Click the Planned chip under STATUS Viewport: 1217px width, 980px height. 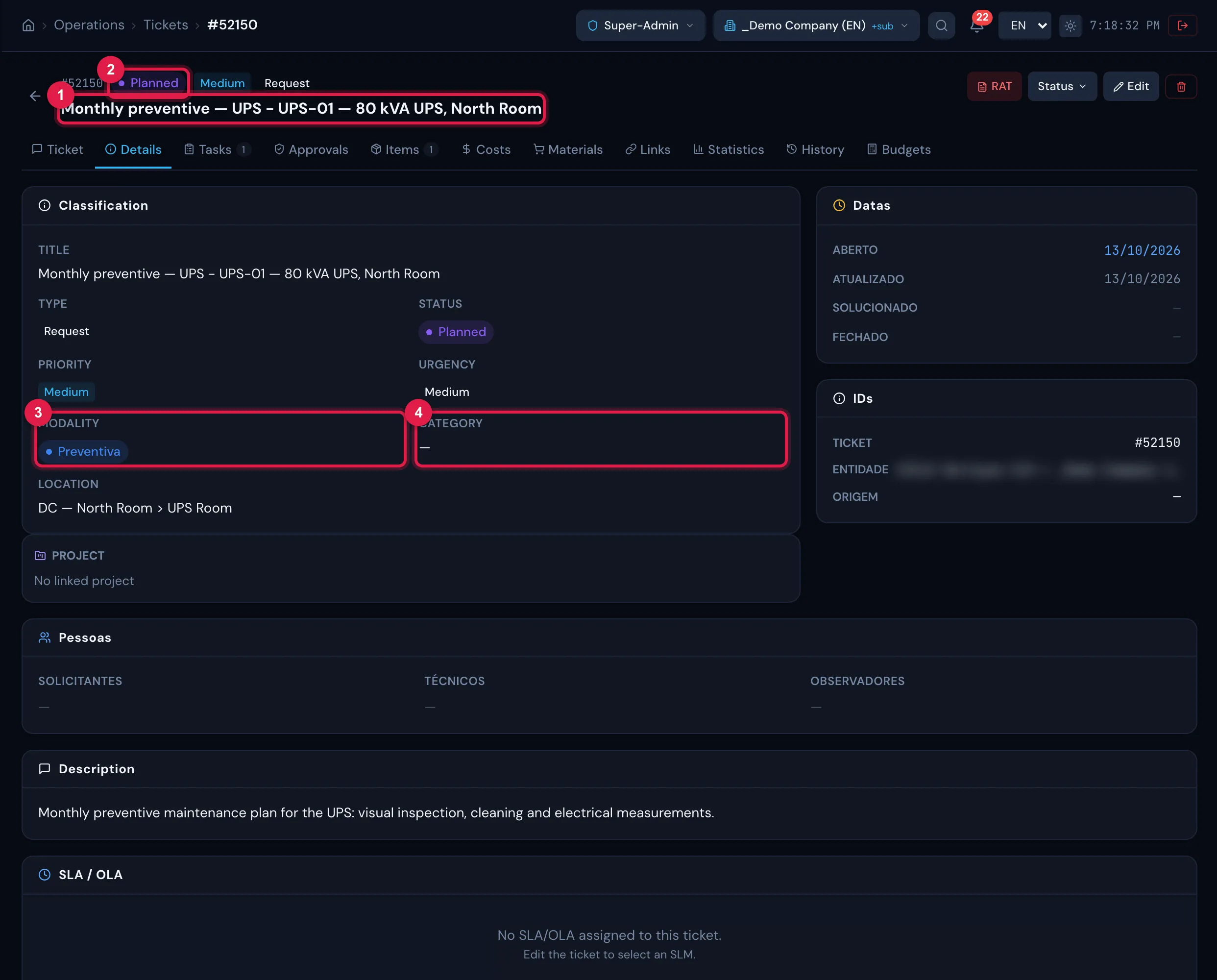click(x=456, y=332)
